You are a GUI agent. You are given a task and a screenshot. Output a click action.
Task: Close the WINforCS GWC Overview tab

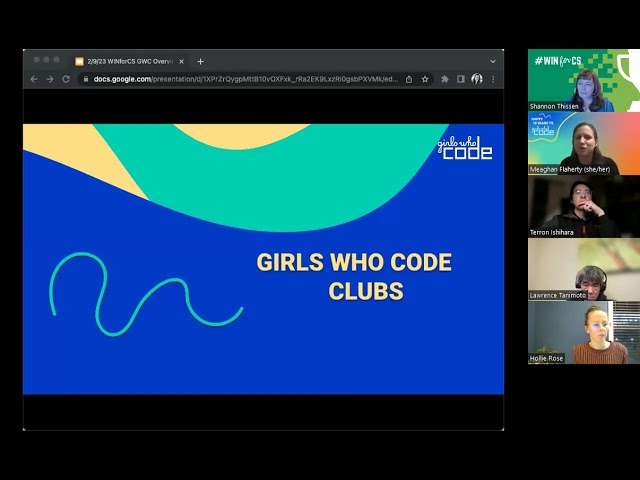click(x=182, y=62)
